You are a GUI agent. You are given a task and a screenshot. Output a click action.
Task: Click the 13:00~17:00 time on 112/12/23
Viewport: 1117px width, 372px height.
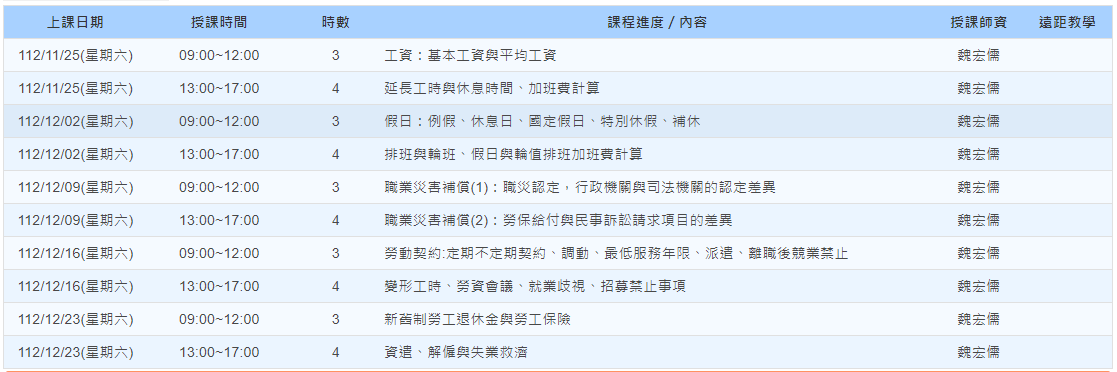[x=219, y=352]
